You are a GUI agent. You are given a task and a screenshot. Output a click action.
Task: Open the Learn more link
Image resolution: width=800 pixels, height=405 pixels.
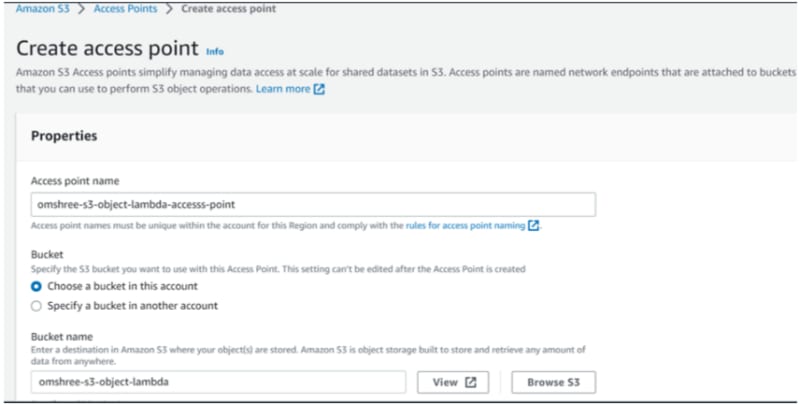point(283,89)
